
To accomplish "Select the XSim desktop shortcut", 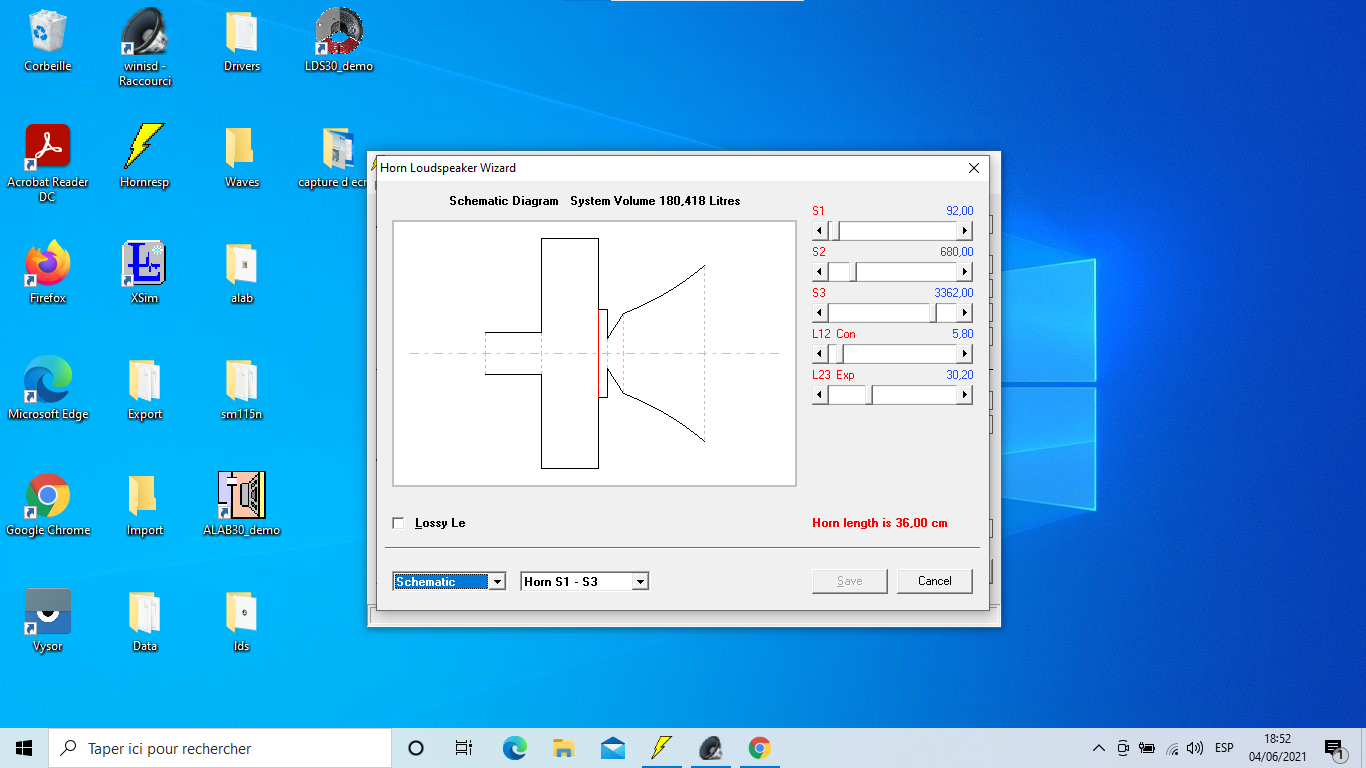I will (x=145, y=271).
